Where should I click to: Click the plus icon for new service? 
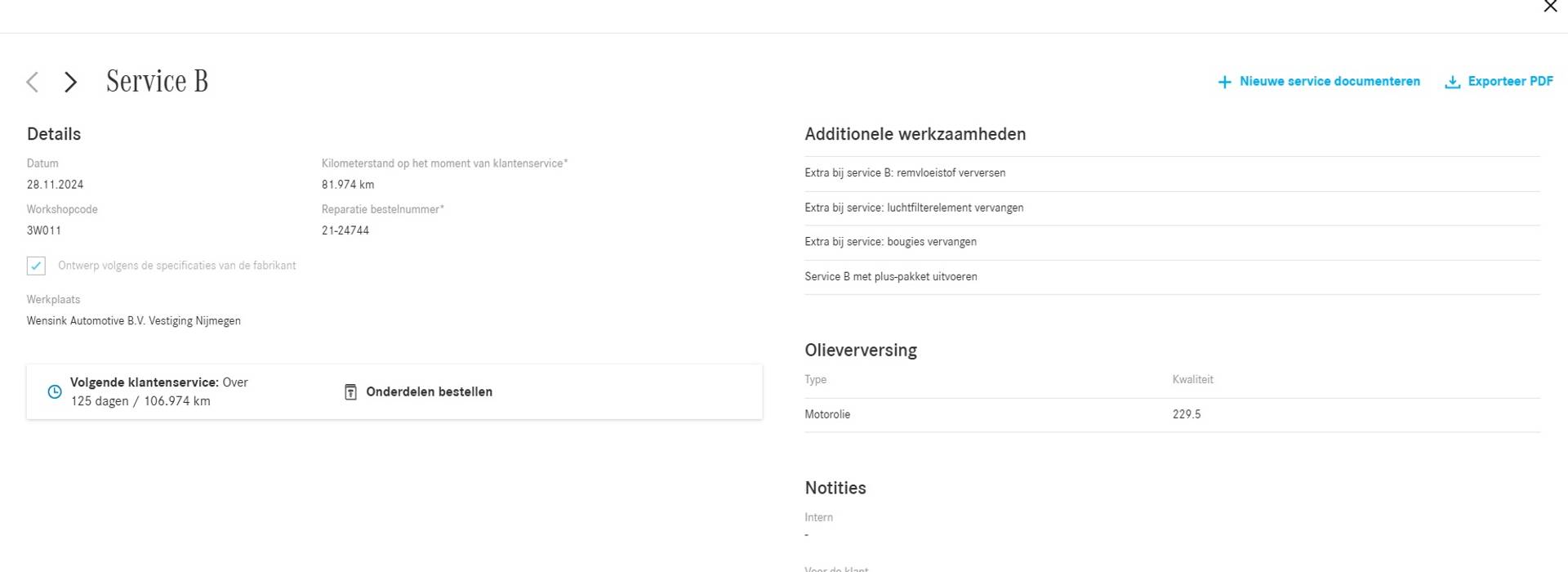(1224, 82)
